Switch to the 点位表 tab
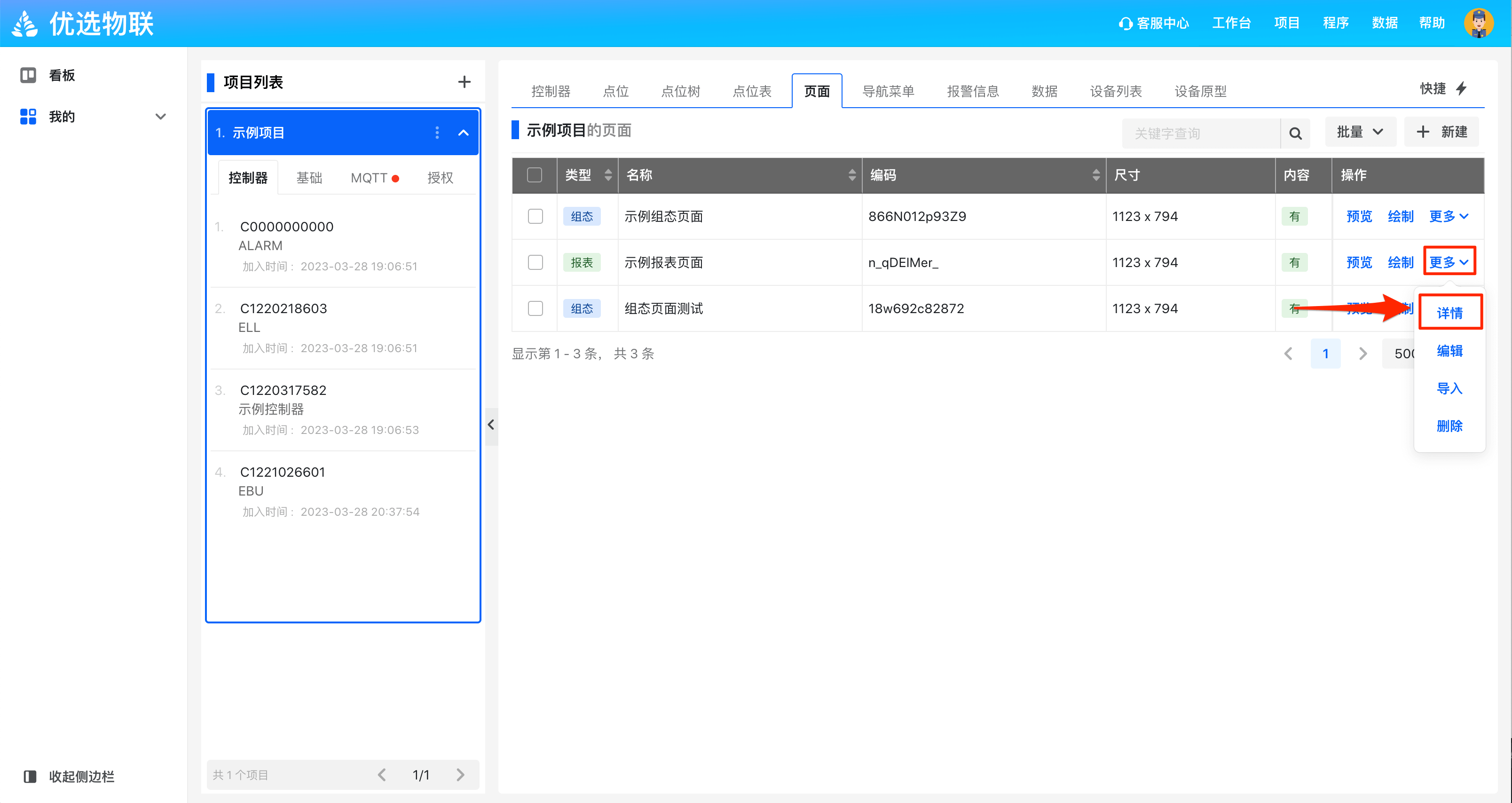This screenshot has height=803, width=1512. (x=752, y=91)
